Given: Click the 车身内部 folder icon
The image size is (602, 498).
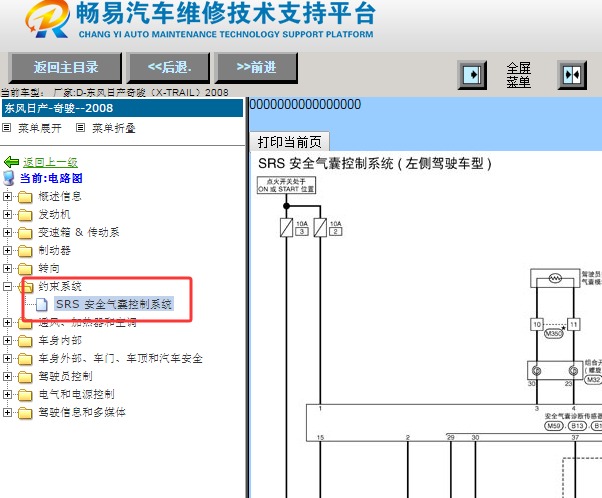Looking at the screenshot, I should click(x=25, y=341).
